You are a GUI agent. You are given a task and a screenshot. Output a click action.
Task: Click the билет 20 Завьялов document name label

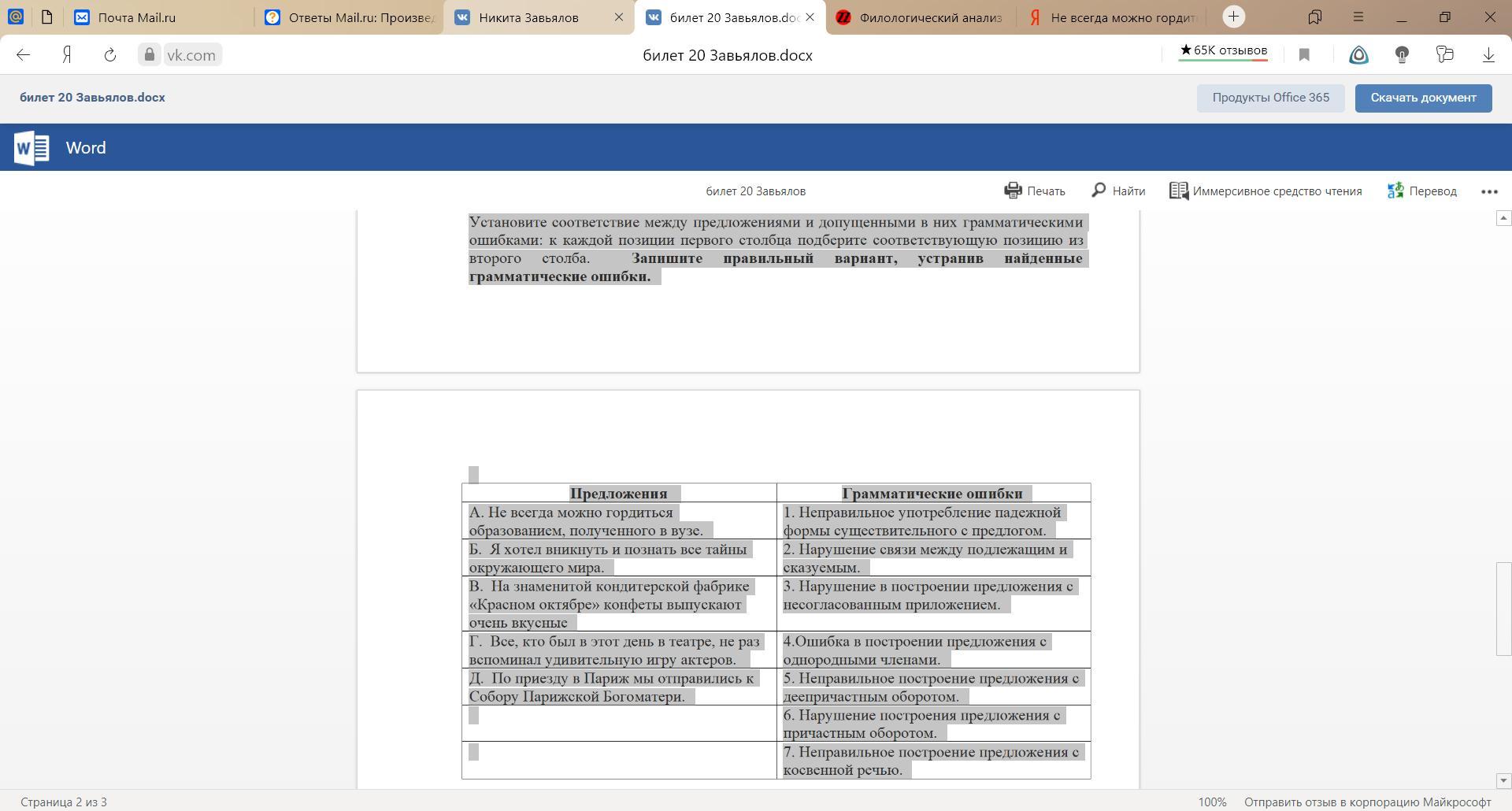click(755, 191)
